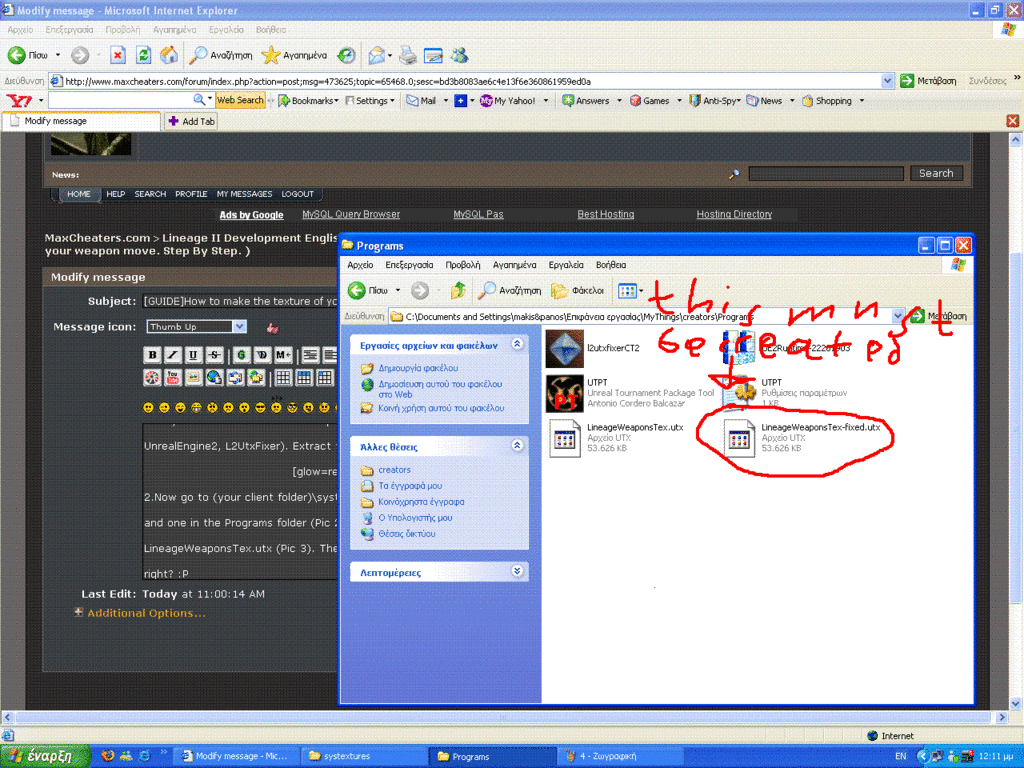This screenshot has width=1024, height=768.
Task: Refresh the page in Internet Explorer
Action: [143, 55]
